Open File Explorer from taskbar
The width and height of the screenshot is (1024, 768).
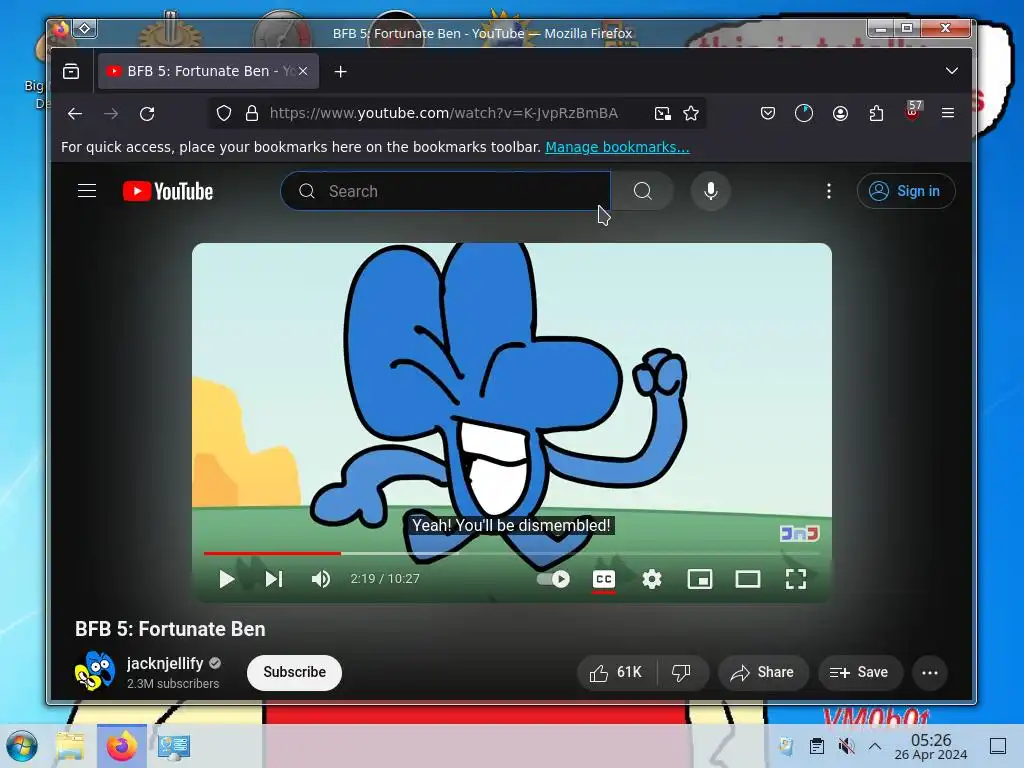(x=70, y=746)
